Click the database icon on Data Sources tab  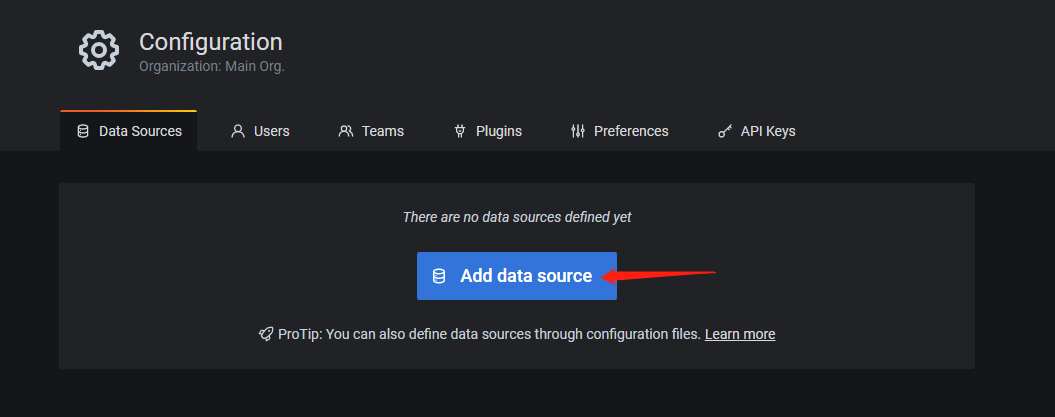pos(83,131)
